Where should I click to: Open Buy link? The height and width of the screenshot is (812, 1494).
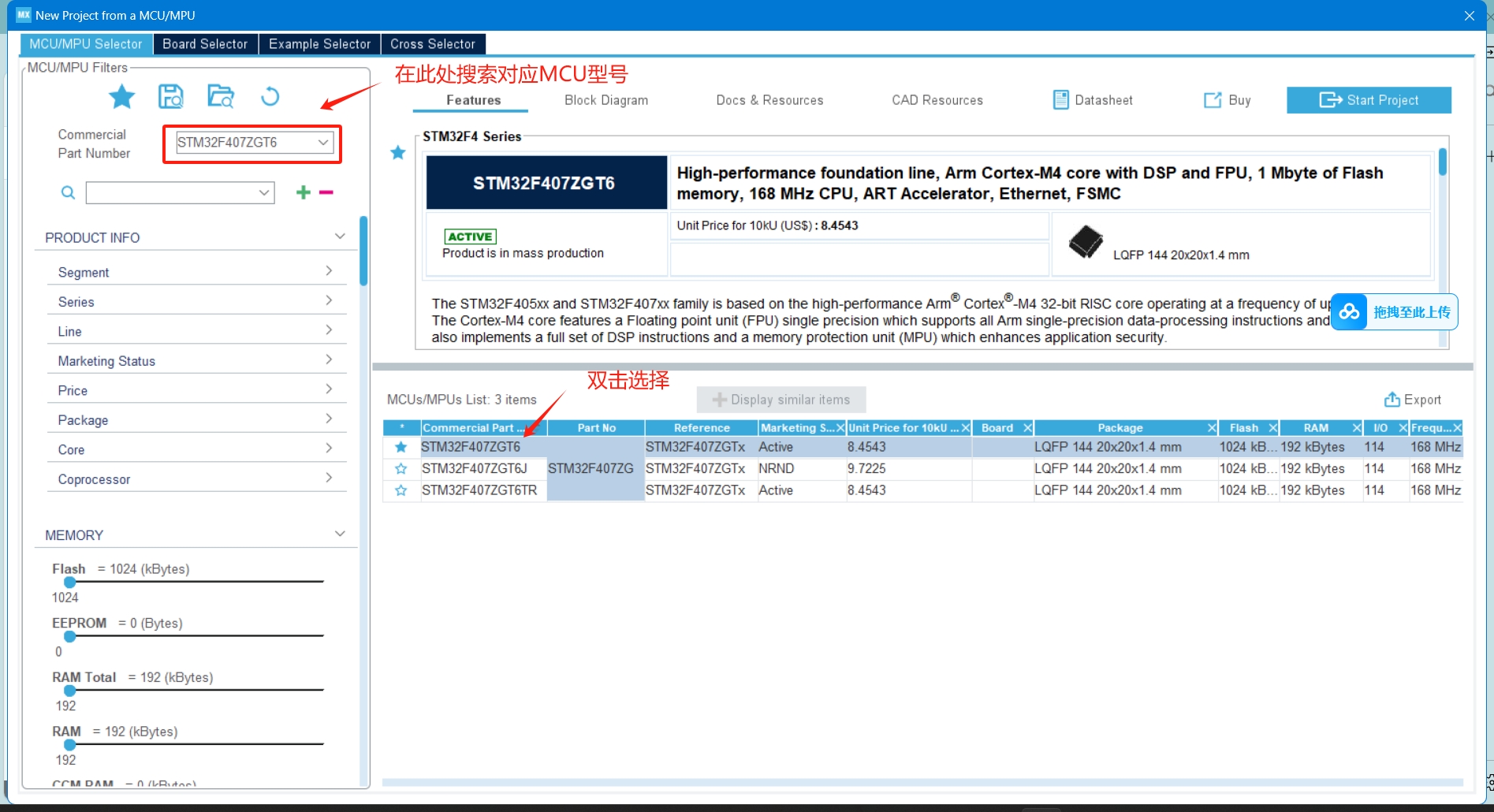pyautogui.click(x=1227, y=100)
